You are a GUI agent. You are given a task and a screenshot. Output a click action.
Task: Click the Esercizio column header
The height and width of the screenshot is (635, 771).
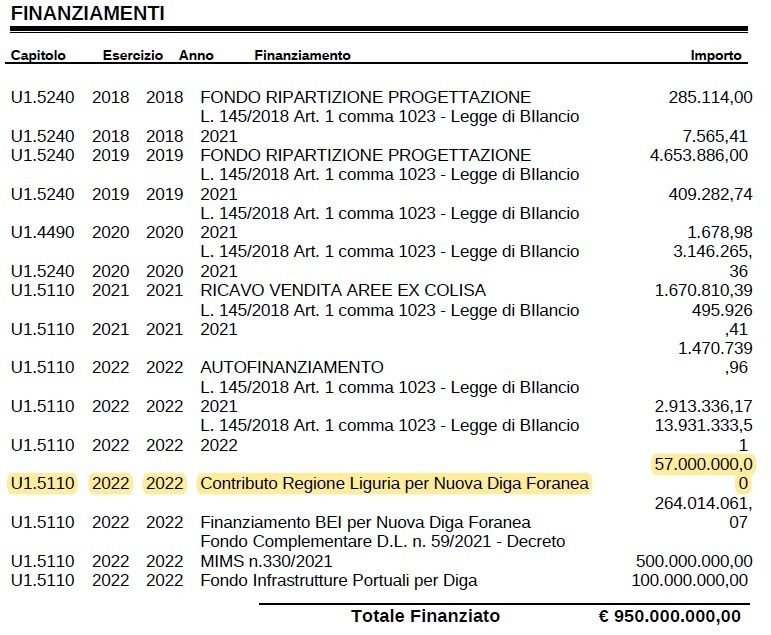click(126, 56)
